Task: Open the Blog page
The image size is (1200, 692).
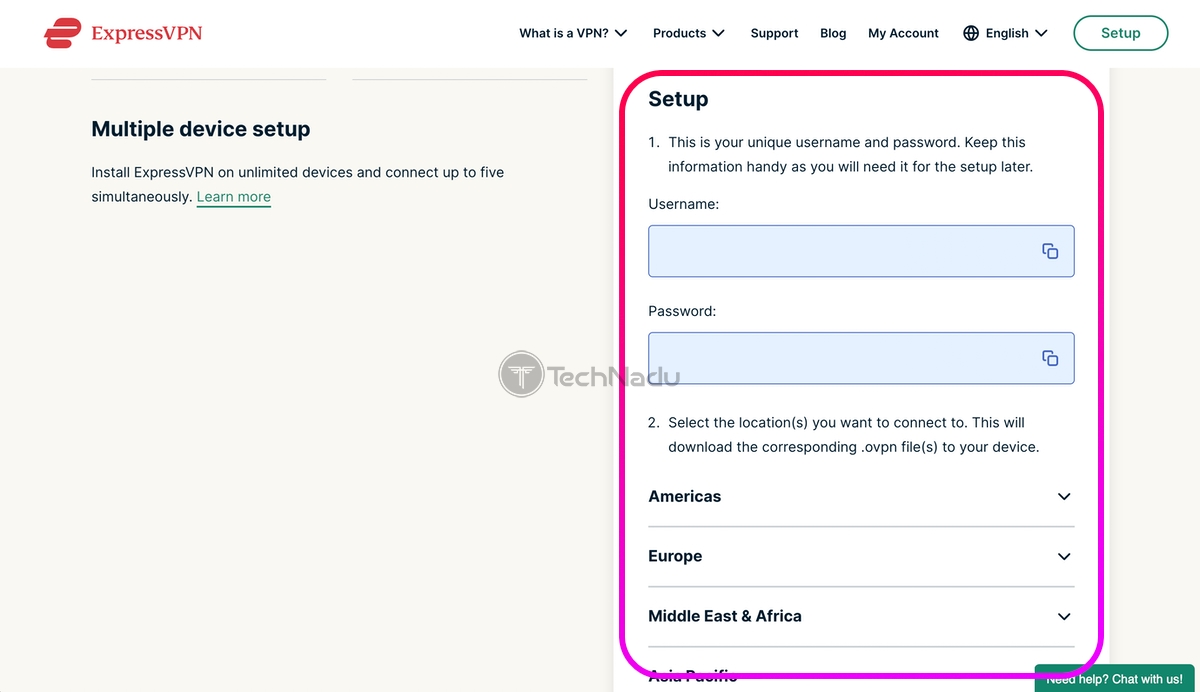Action: (833, 33)
